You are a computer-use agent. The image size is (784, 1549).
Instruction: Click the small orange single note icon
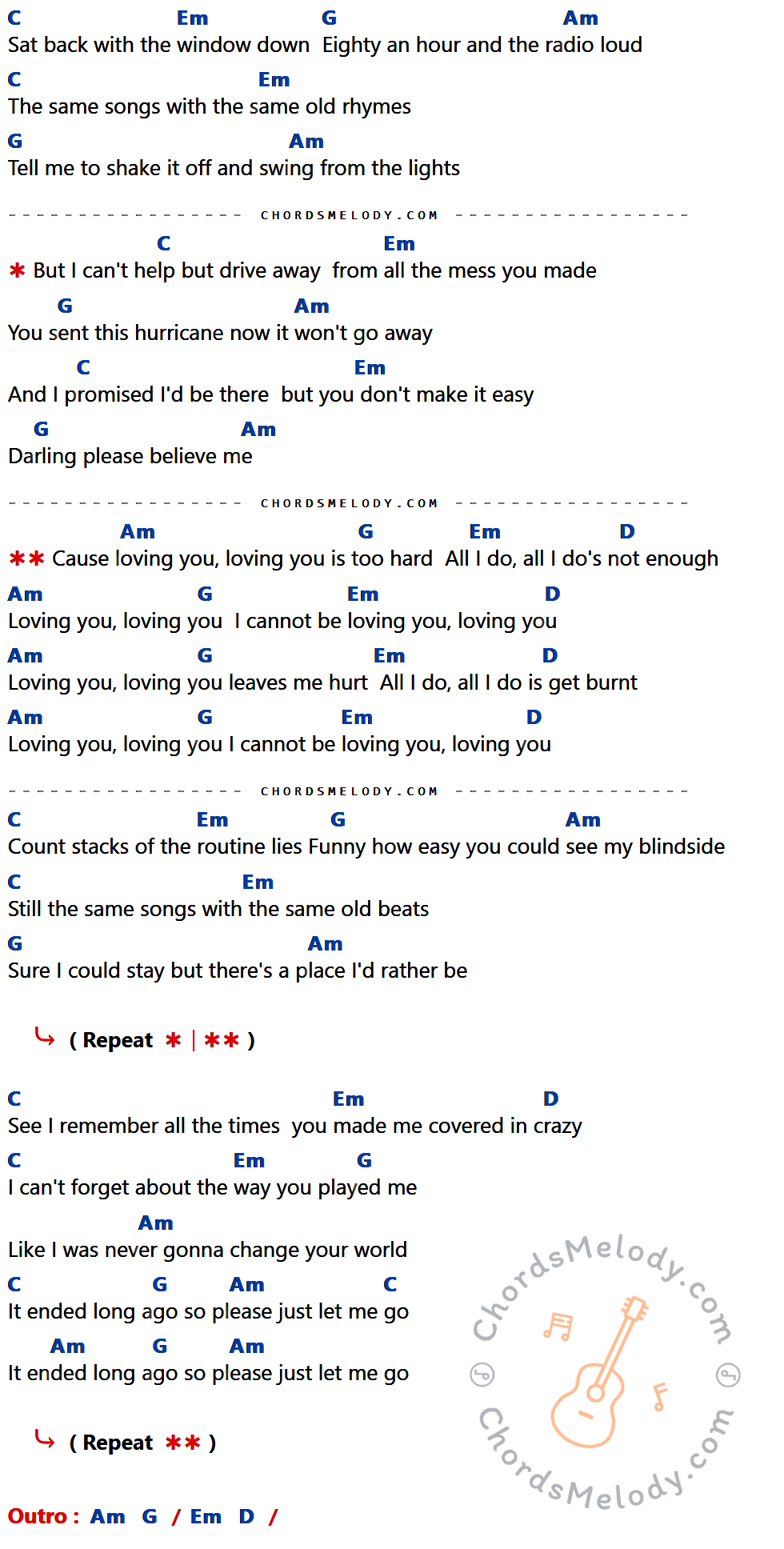pos(659,1397)
